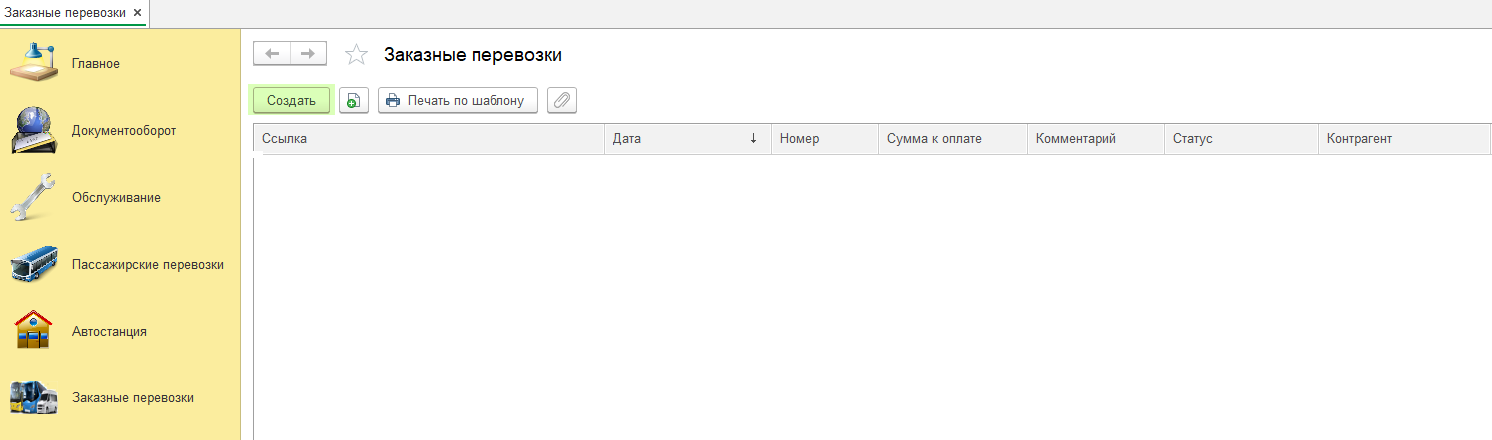The image size is (1492, 440).
Task: Click the forward navigation arrow
Action: pyautogui.click(x=308, y=54)
